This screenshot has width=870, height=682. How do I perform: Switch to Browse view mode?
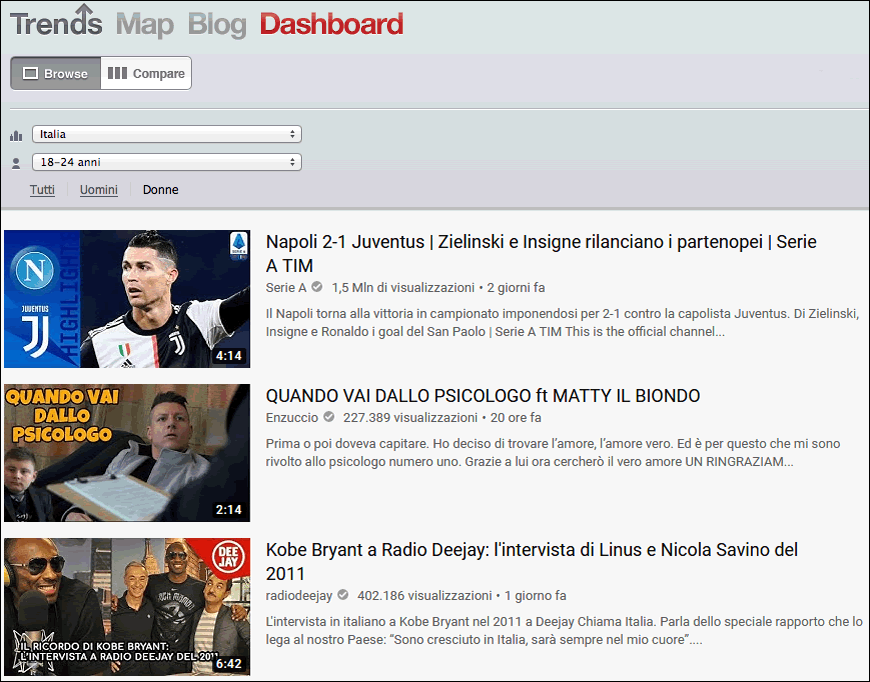(55, 73)
